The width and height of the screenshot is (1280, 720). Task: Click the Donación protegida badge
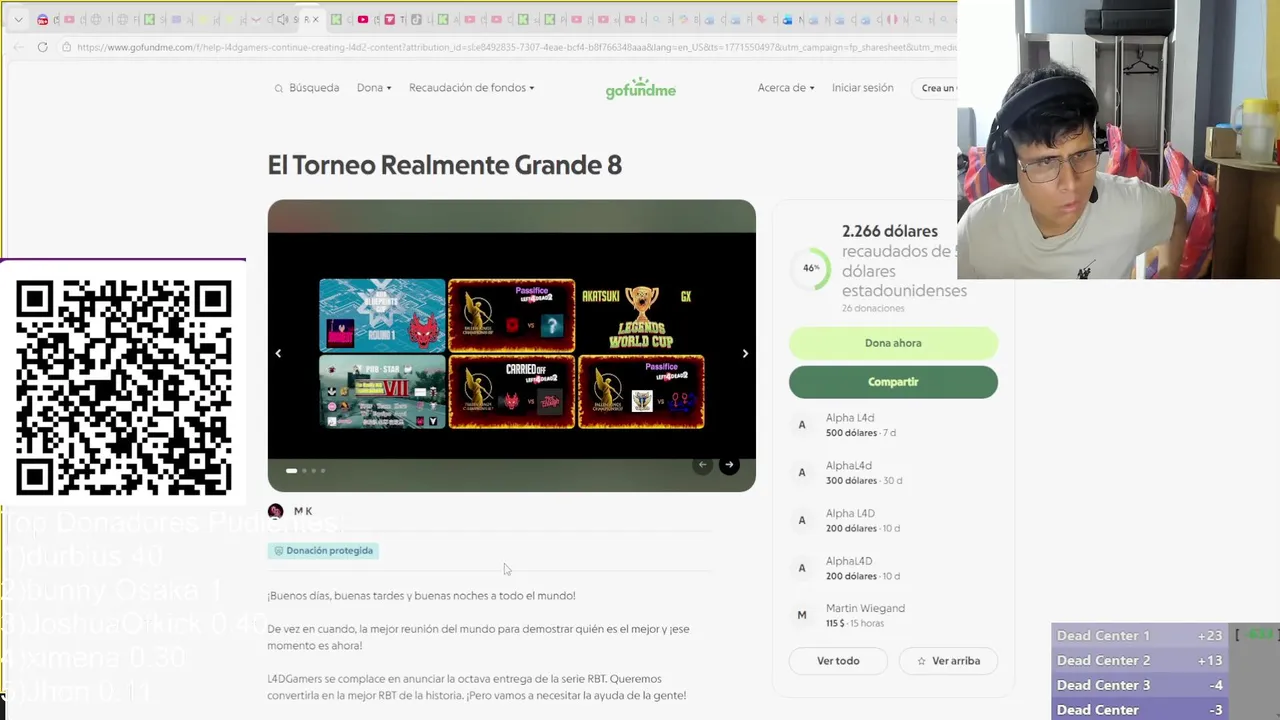point(323,550)
